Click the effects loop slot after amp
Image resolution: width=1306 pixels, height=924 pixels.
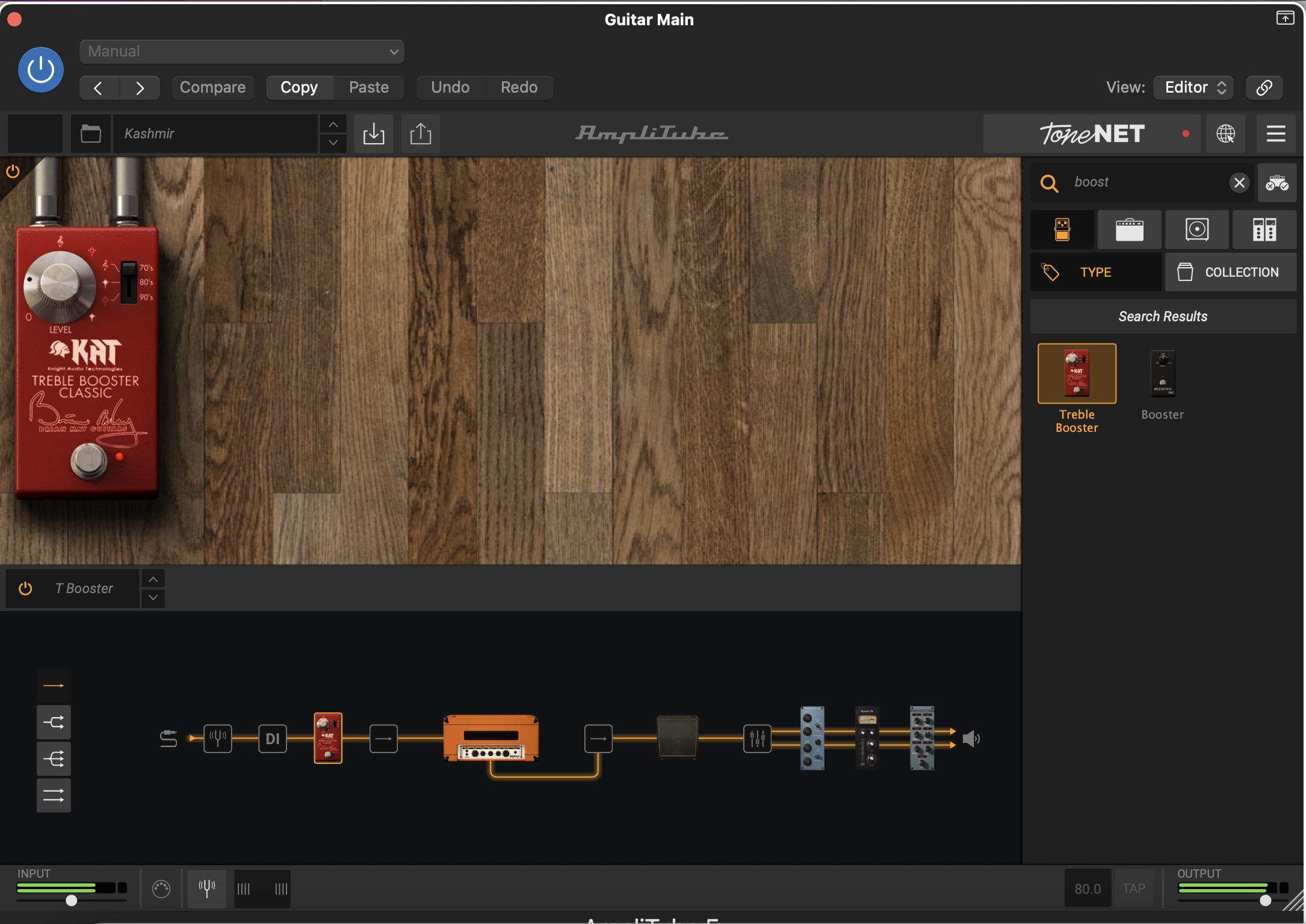pos(599,738)
